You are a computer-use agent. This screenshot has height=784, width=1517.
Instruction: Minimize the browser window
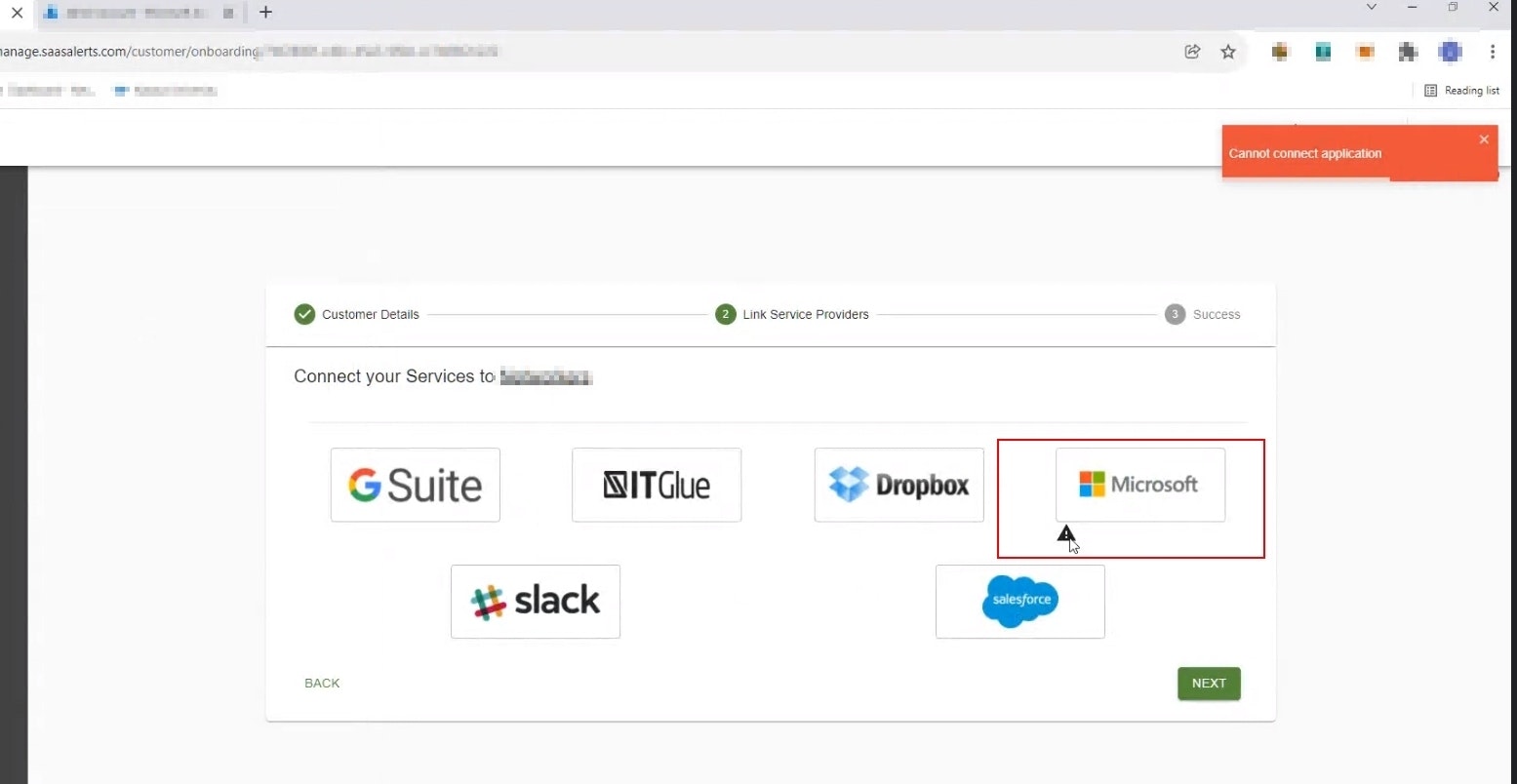click(1412, 8)
